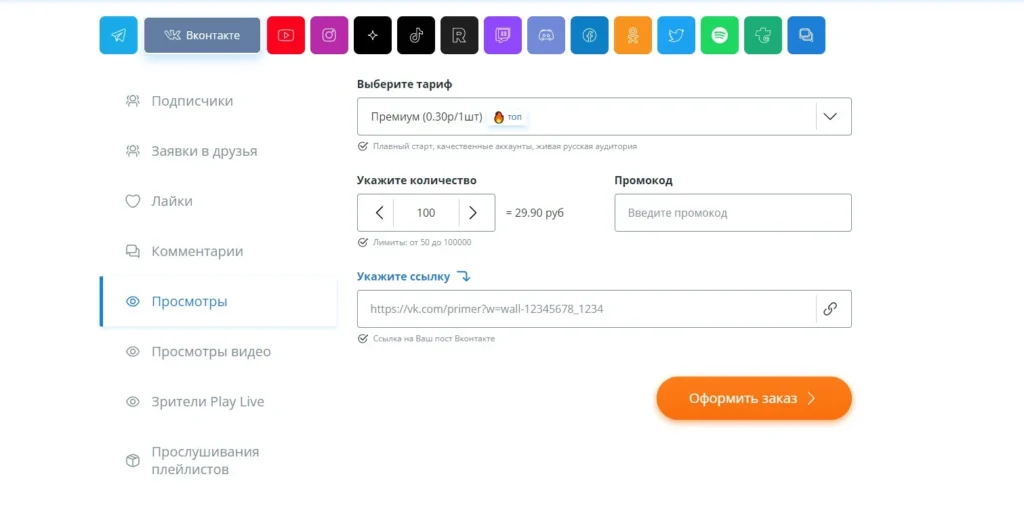Focus the Введите промокод input field
The height and width of the screenshot is (531, 1024).
click(733, 212)
